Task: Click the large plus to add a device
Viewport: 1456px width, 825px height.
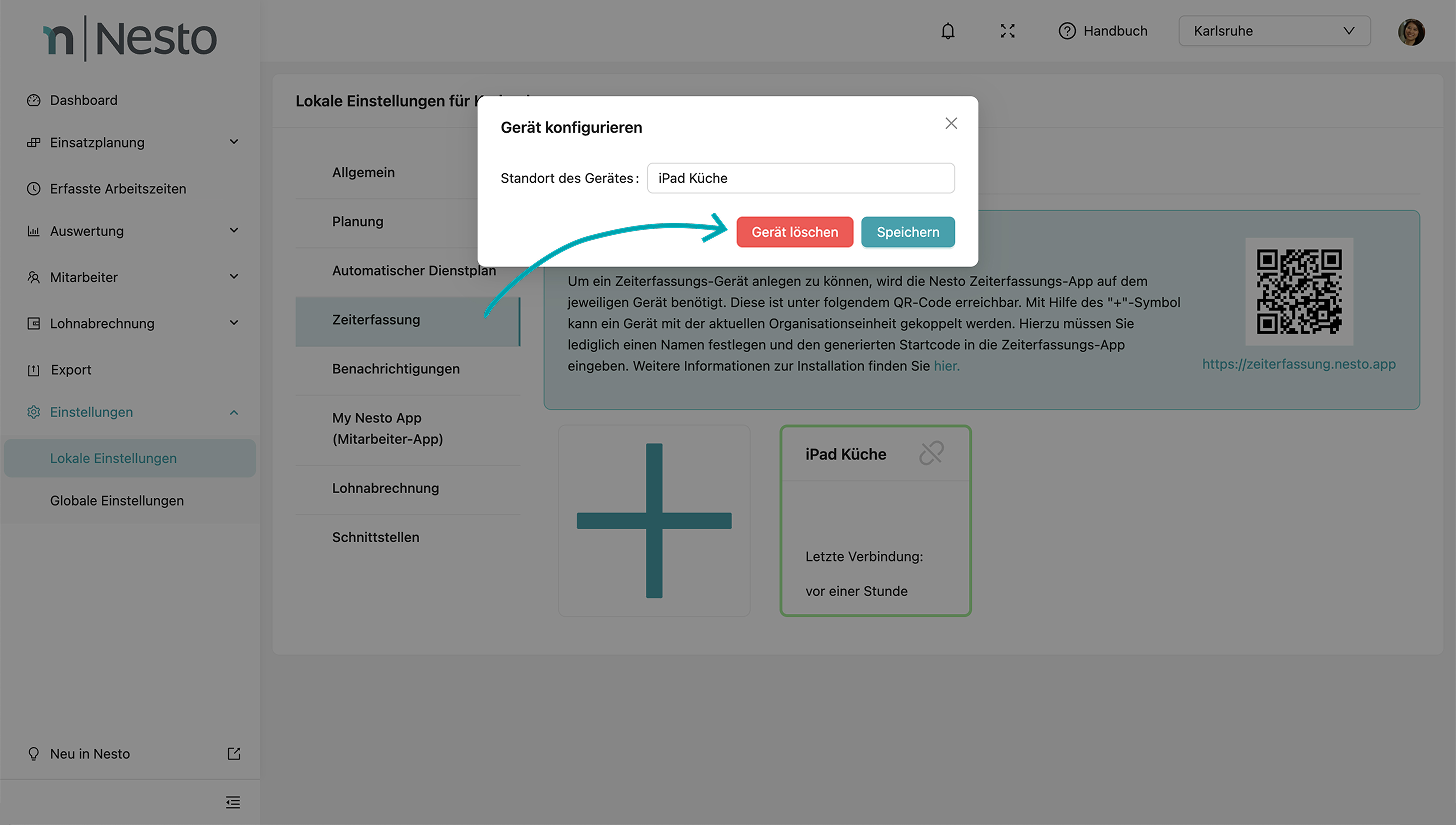Action: [x=654, y=520]
